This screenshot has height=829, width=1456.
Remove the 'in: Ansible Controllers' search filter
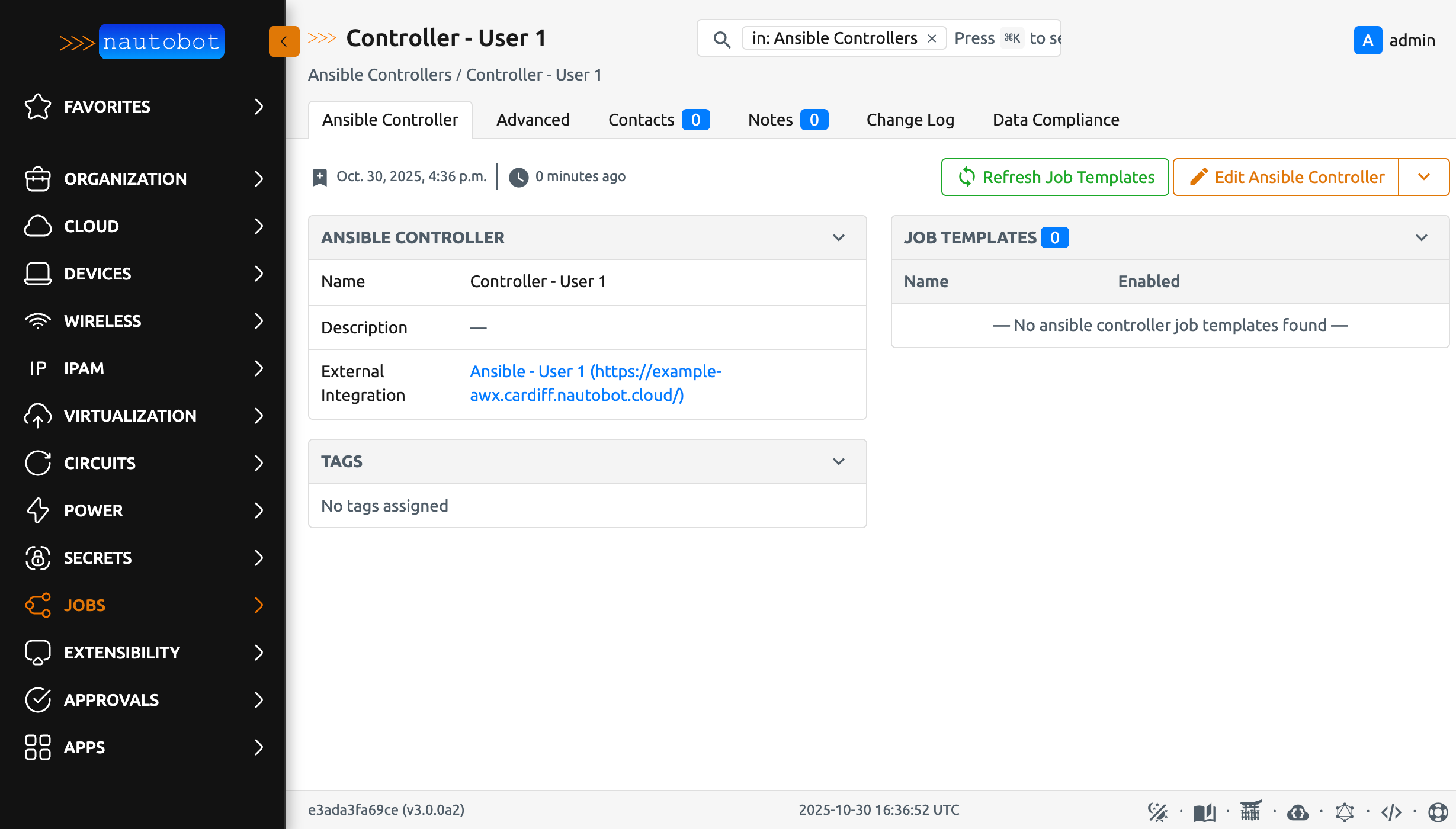point(932,38)
